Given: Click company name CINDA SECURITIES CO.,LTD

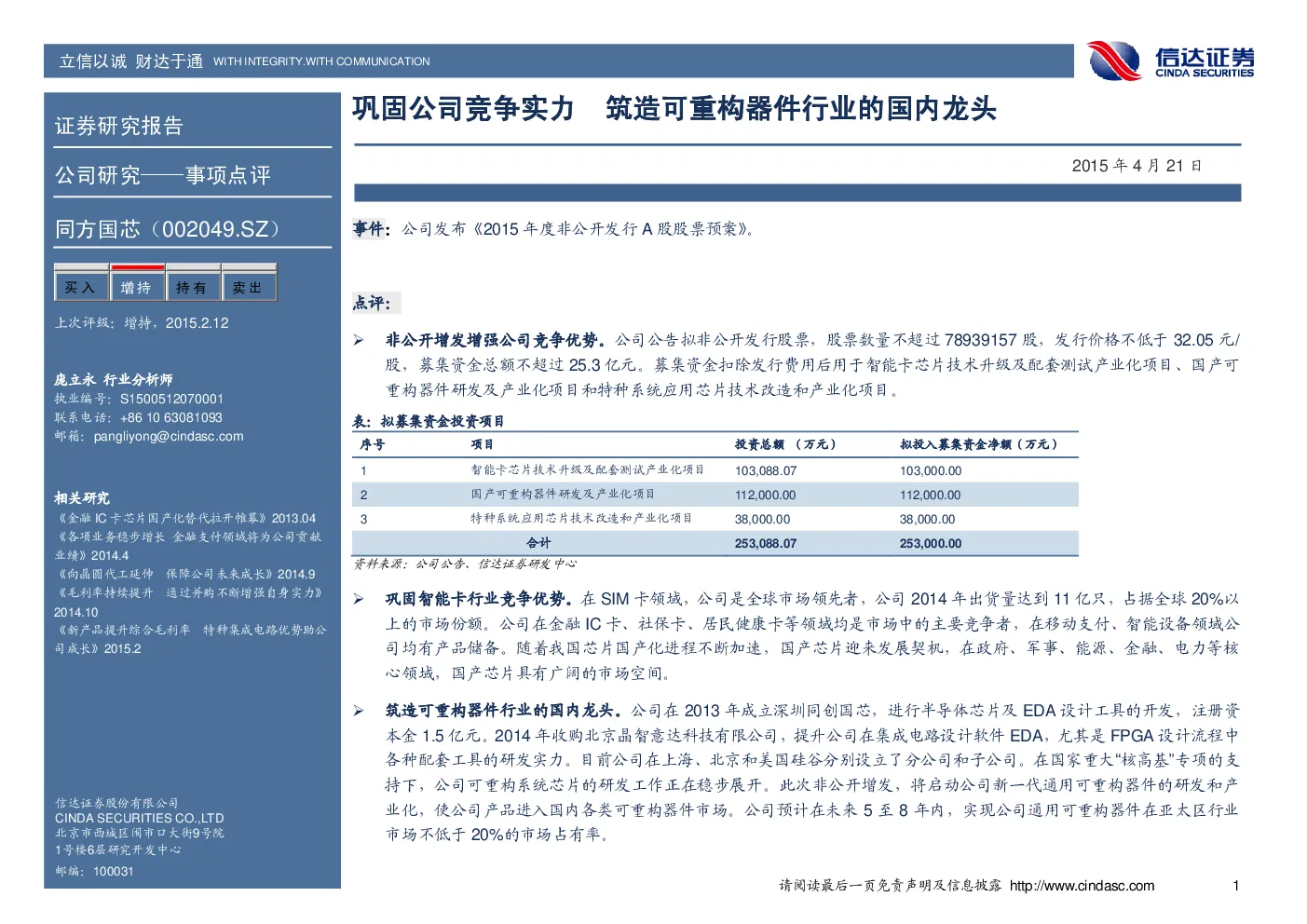Looking at the screenshot, I should (x=139, y=818).
